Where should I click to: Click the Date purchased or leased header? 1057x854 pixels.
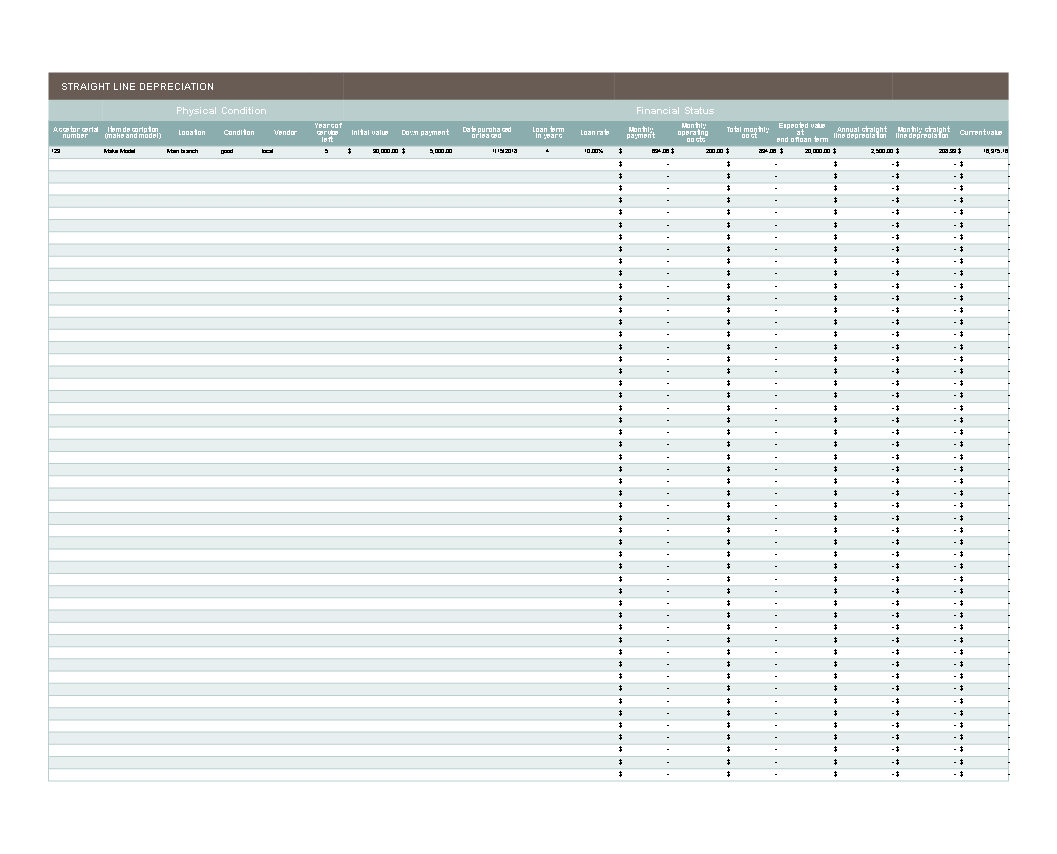487,133
